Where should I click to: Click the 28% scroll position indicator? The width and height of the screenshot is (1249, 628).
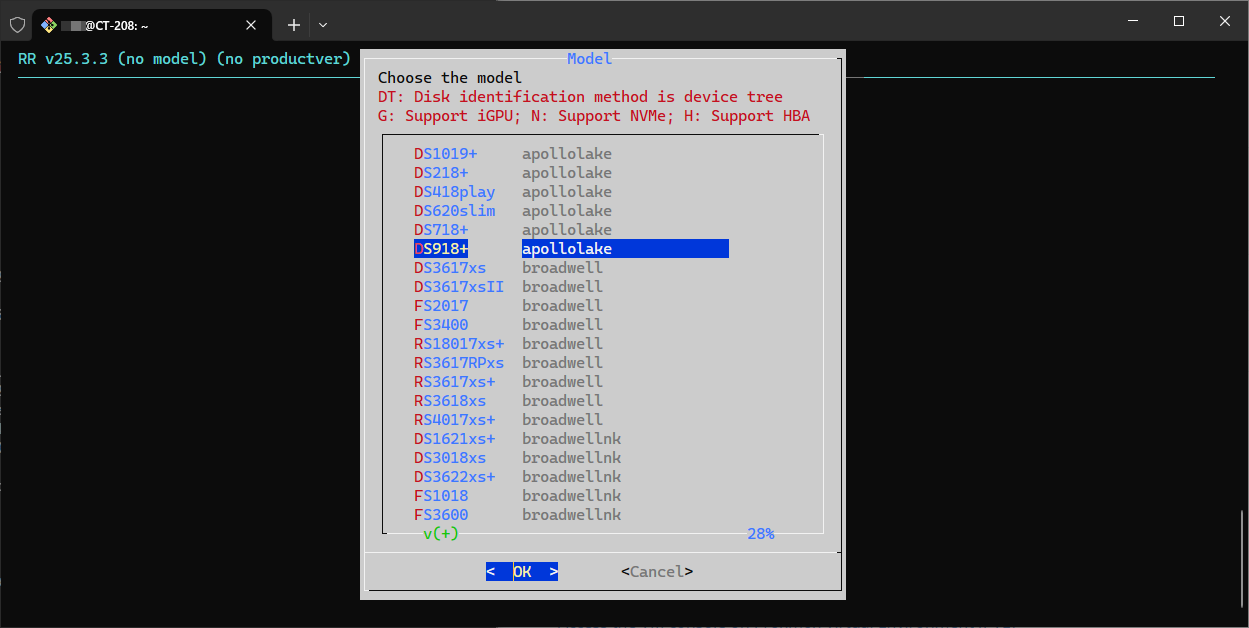(760, 534)
